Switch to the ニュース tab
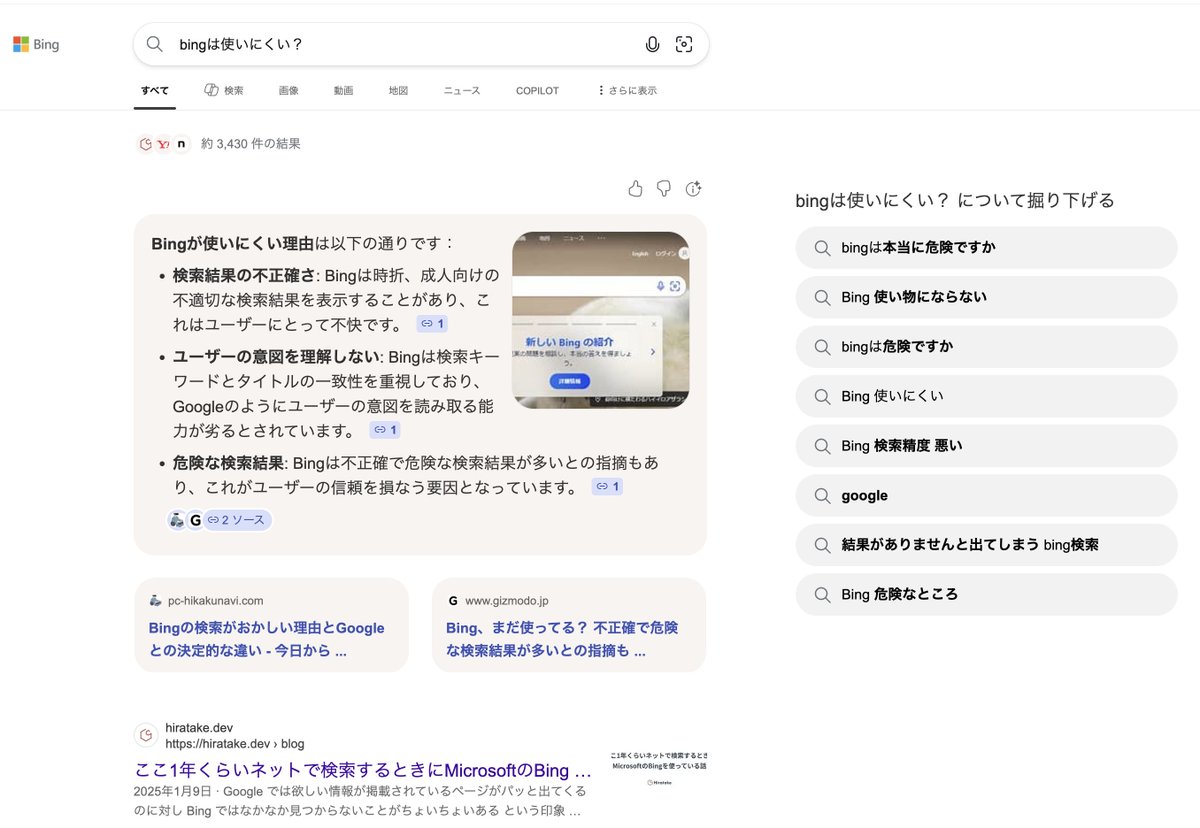1200x828 pixels. point(462,90)
